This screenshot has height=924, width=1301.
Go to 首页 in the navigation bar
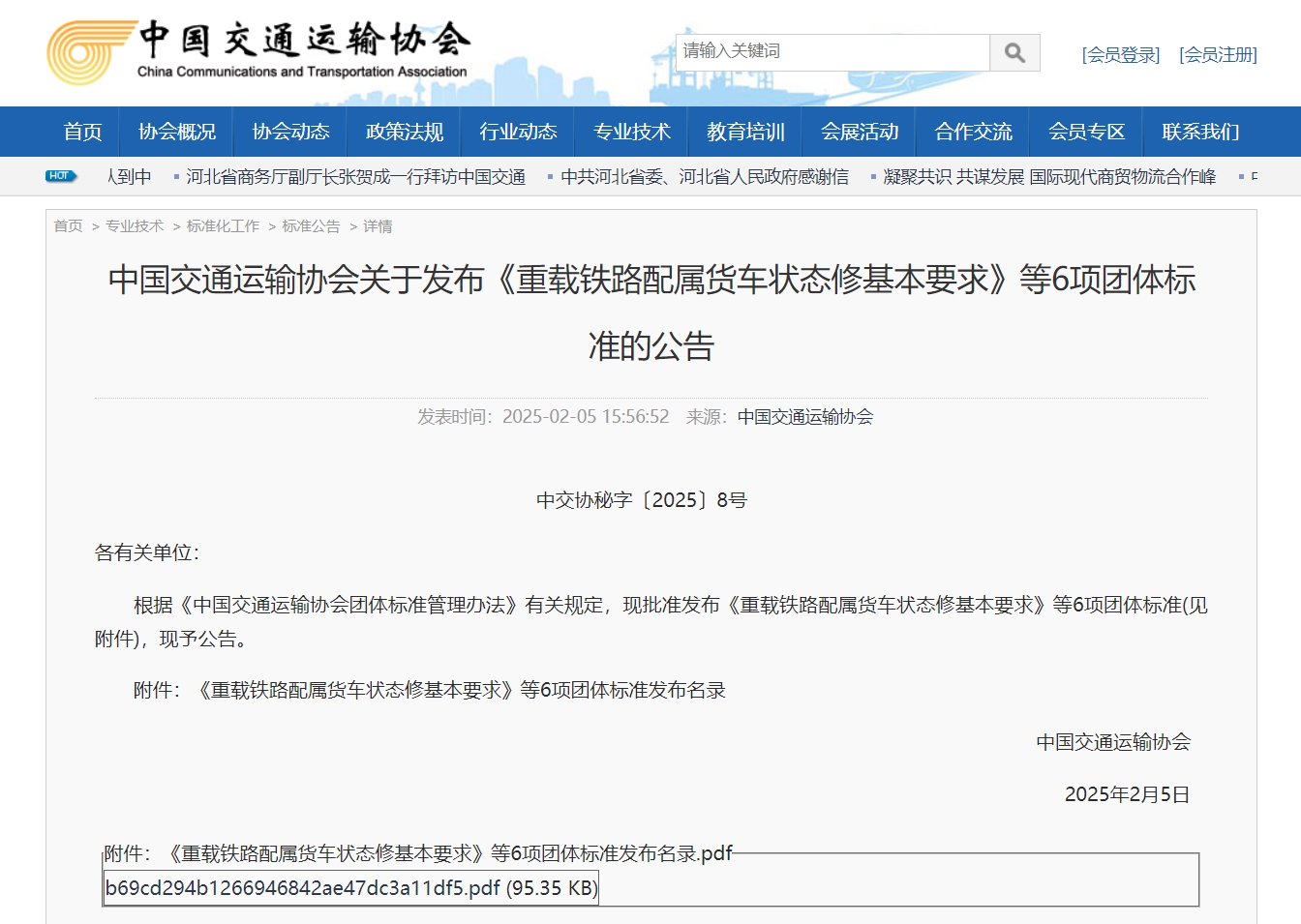[82, 132]
